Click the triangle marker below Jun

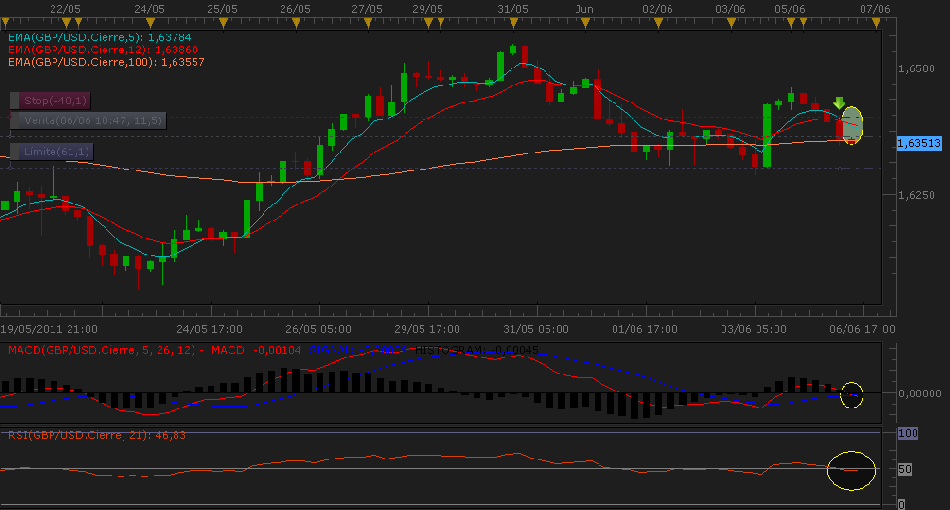585,22
